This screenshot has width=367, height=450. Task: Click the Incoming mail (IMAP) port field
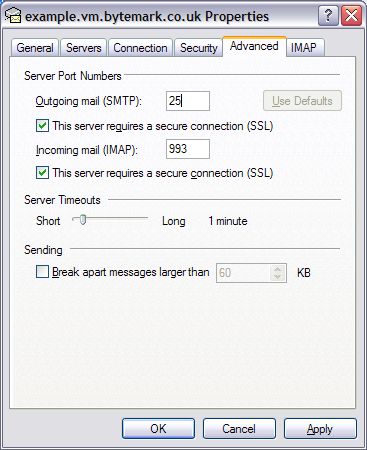pyautogui.click(x=188, y=149)
